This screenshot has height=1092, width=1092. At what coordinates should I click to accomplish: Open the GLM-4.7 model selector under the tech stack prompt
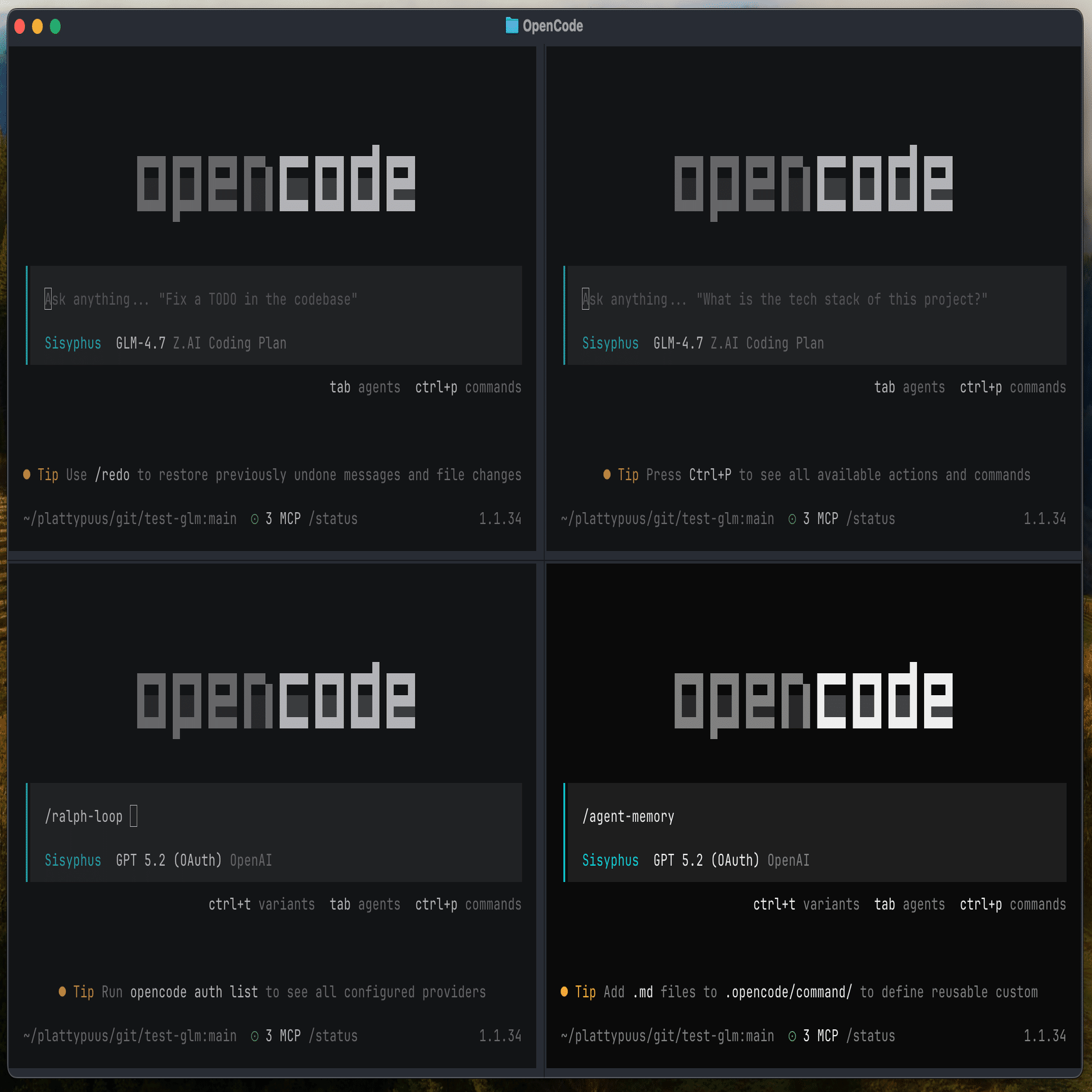[x=678, y=344]
